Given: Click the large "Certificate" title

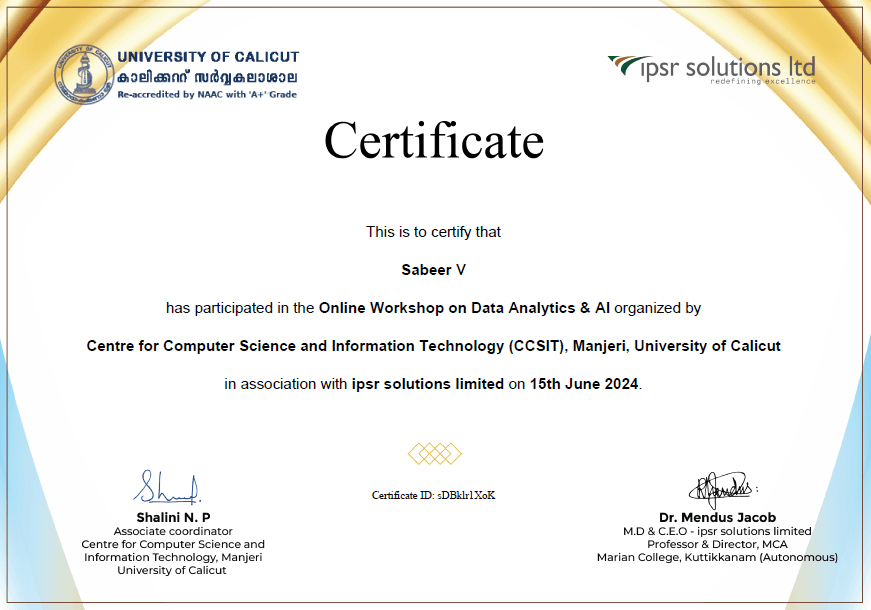Looking at the screenshot, I should tap(434, 141).
